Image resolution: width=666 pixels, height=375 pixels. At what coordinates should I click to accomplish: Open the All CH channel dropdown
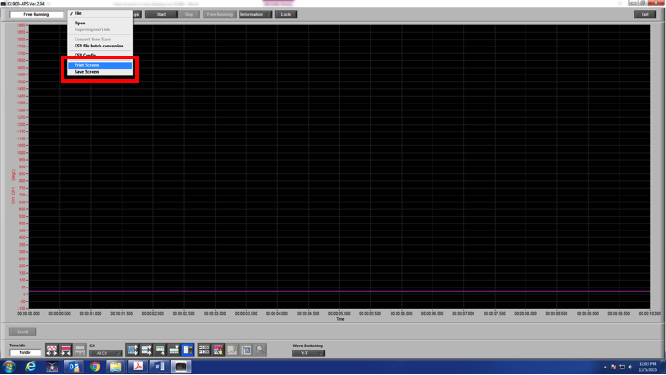(x=105, y=353)
